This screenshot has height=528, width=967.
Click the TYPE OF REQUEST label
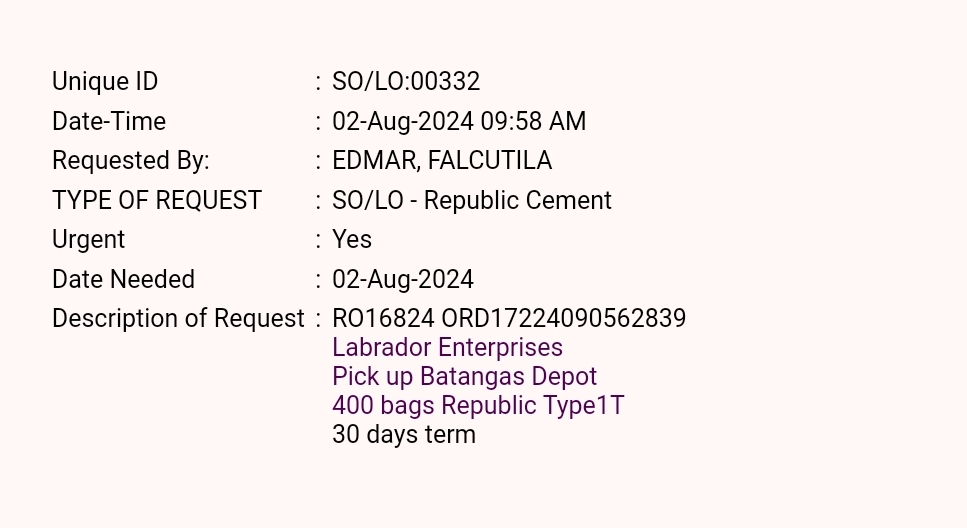coord(157,200)
